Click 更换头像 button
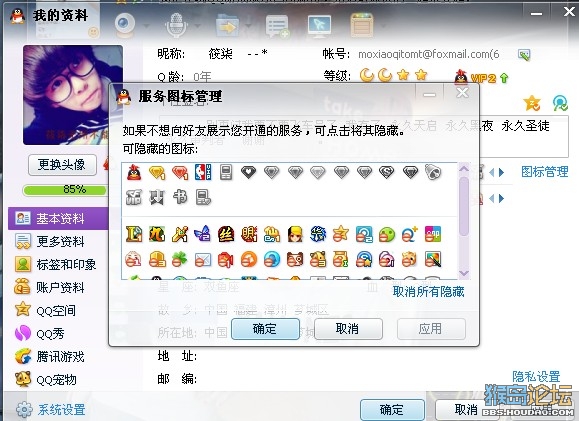The height and width of the screenshot is (421, 579). point(62,165)
